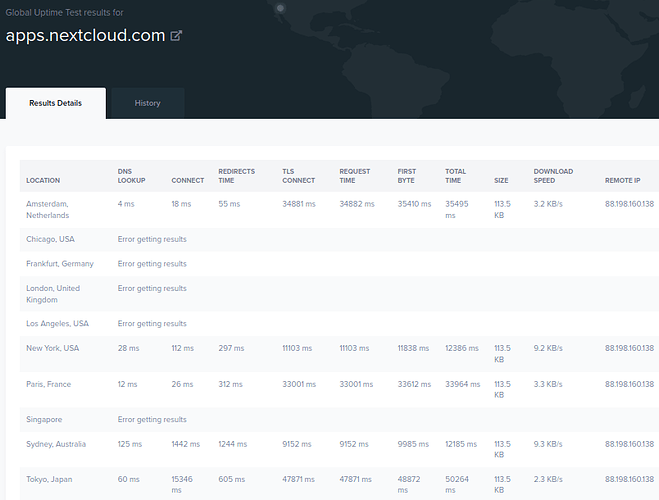Select the Los Angeles, USA location cell
The height and width of the screenshot is (500, 659).
58,323
